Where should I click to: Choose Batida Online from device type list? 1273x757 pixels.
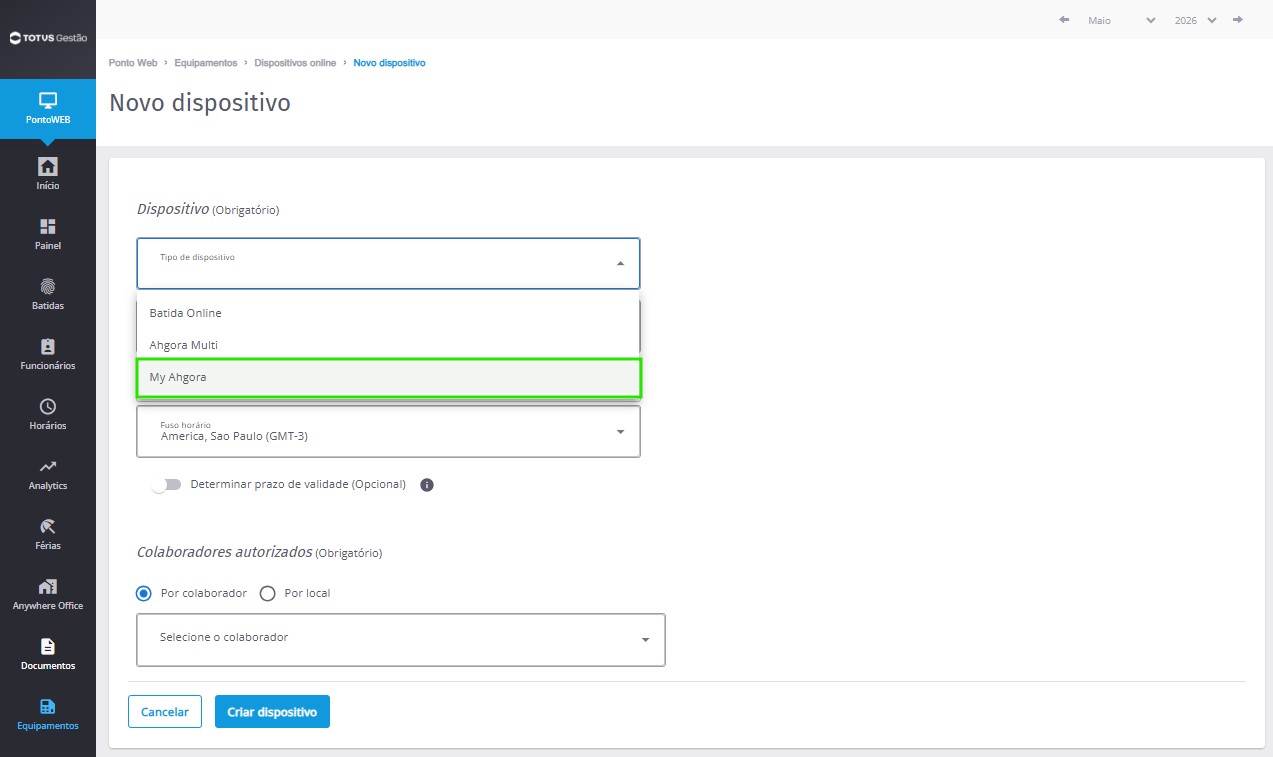pyautogui.click(x=388, y=313)
